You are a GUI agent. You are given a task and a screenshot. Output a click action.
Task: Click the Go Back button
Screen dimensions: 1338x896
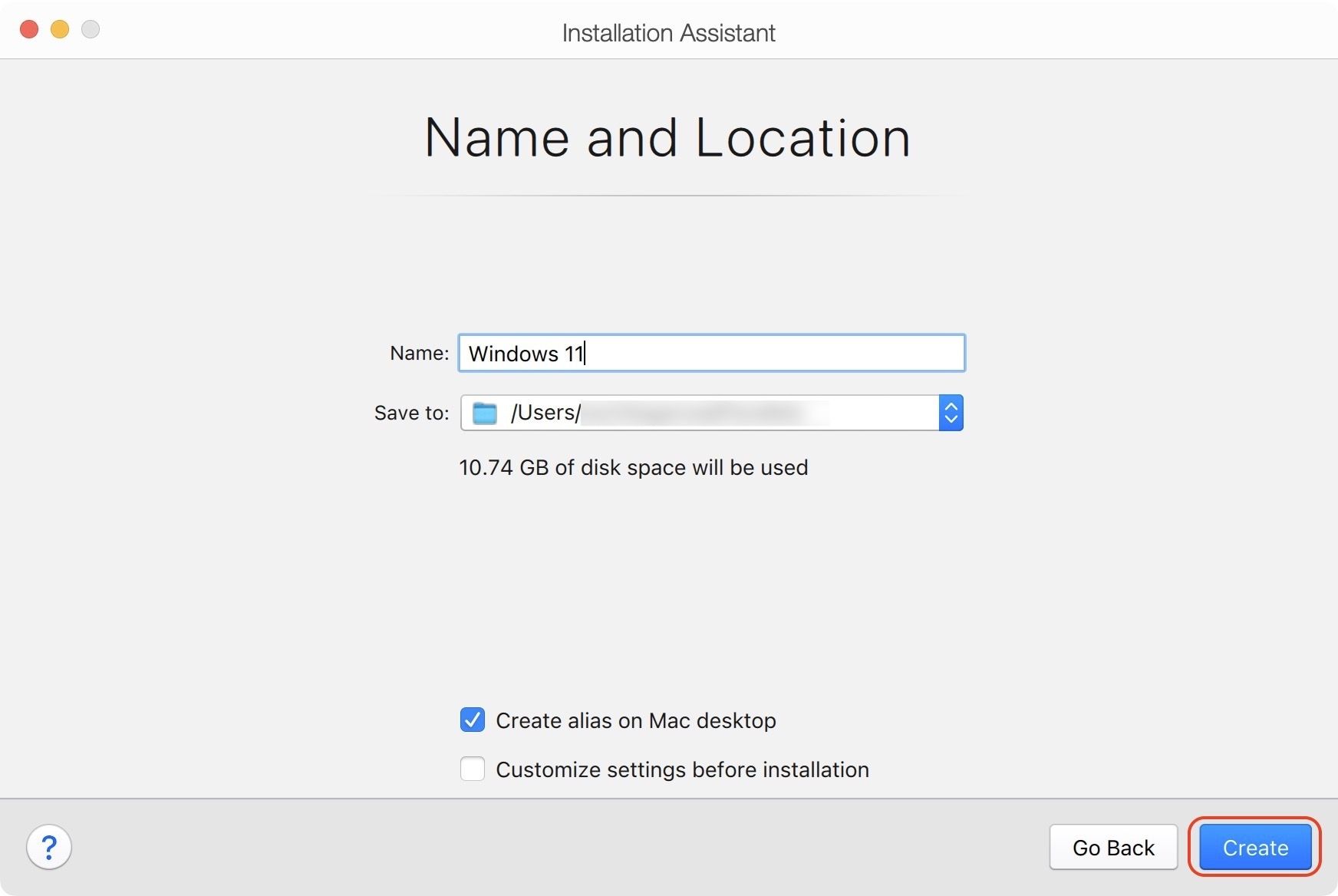point(1113,847)
